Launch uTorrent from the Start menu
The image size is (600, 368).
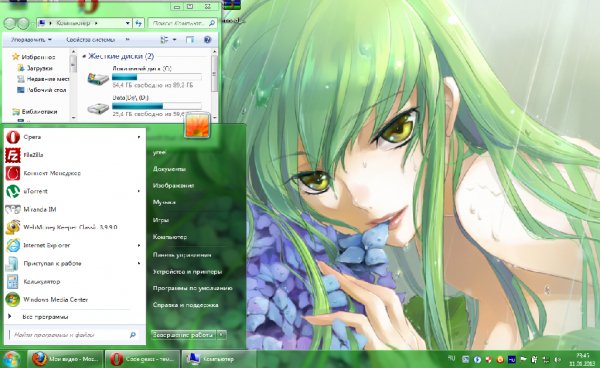pyautogui.click(x=73, y=191)
